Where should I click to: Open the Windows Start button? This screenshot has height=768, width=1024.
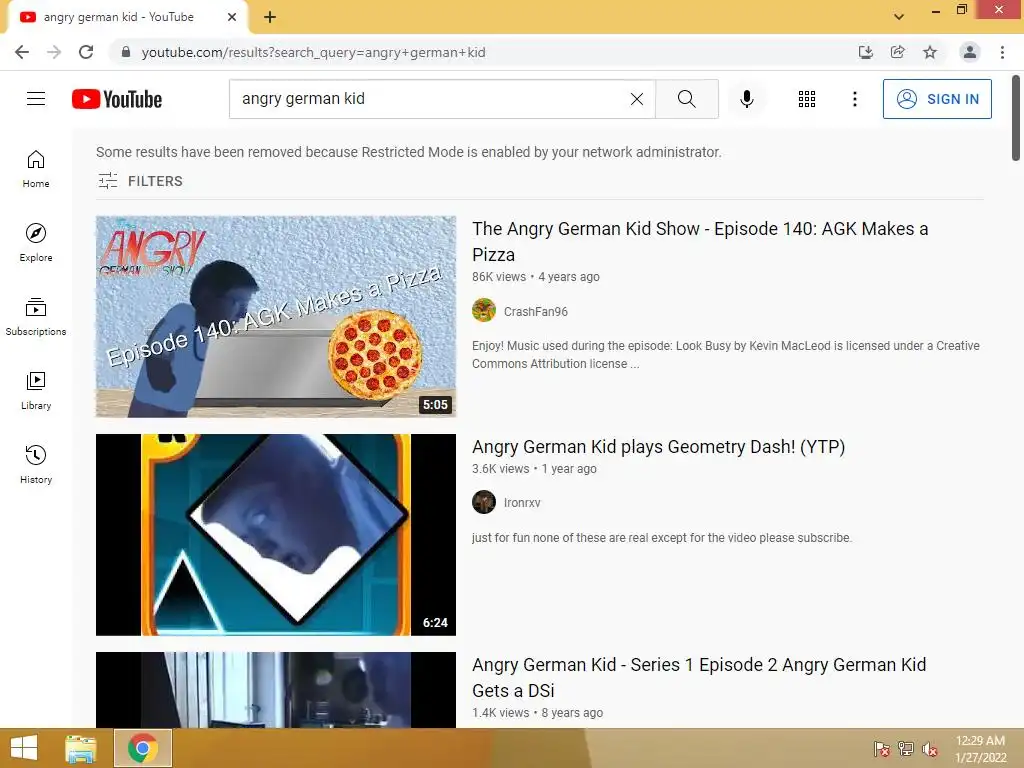coord(24,748)
